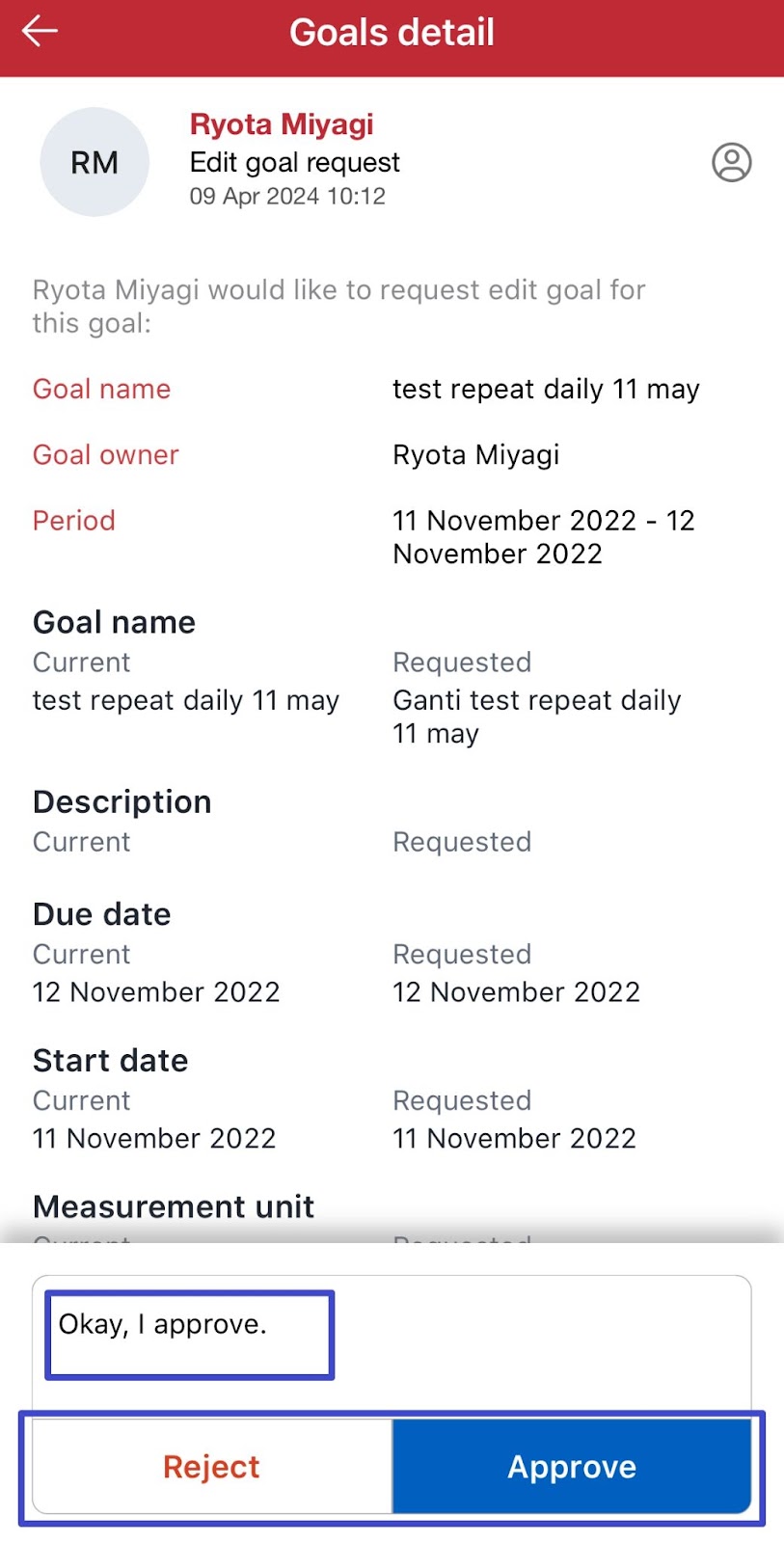The height and width of the screenshot is (1543, 784).
Task: Select the goal owner value Ryota Miyagi
Action: tap(475, 454)
